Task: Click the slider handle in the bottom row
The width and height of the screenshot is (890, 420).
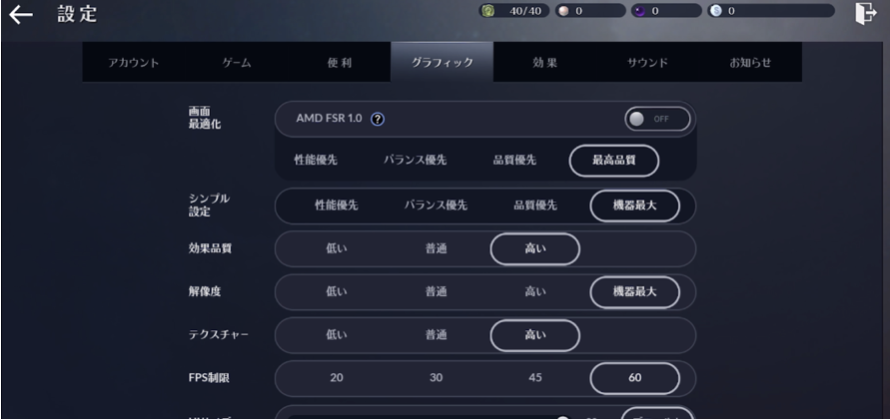Action: pos(563,416)
